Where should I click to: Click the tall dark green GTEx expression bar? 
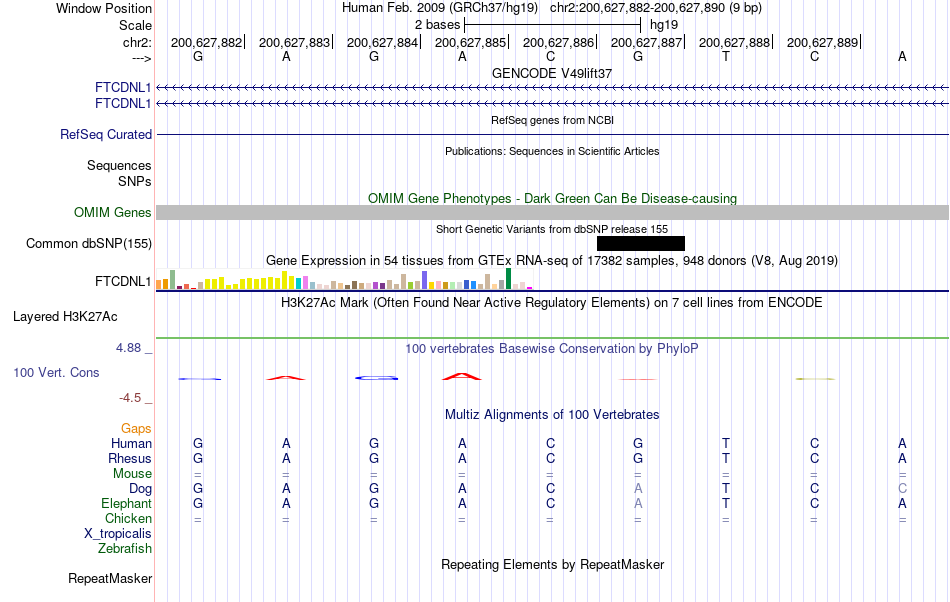coord(508,279)
